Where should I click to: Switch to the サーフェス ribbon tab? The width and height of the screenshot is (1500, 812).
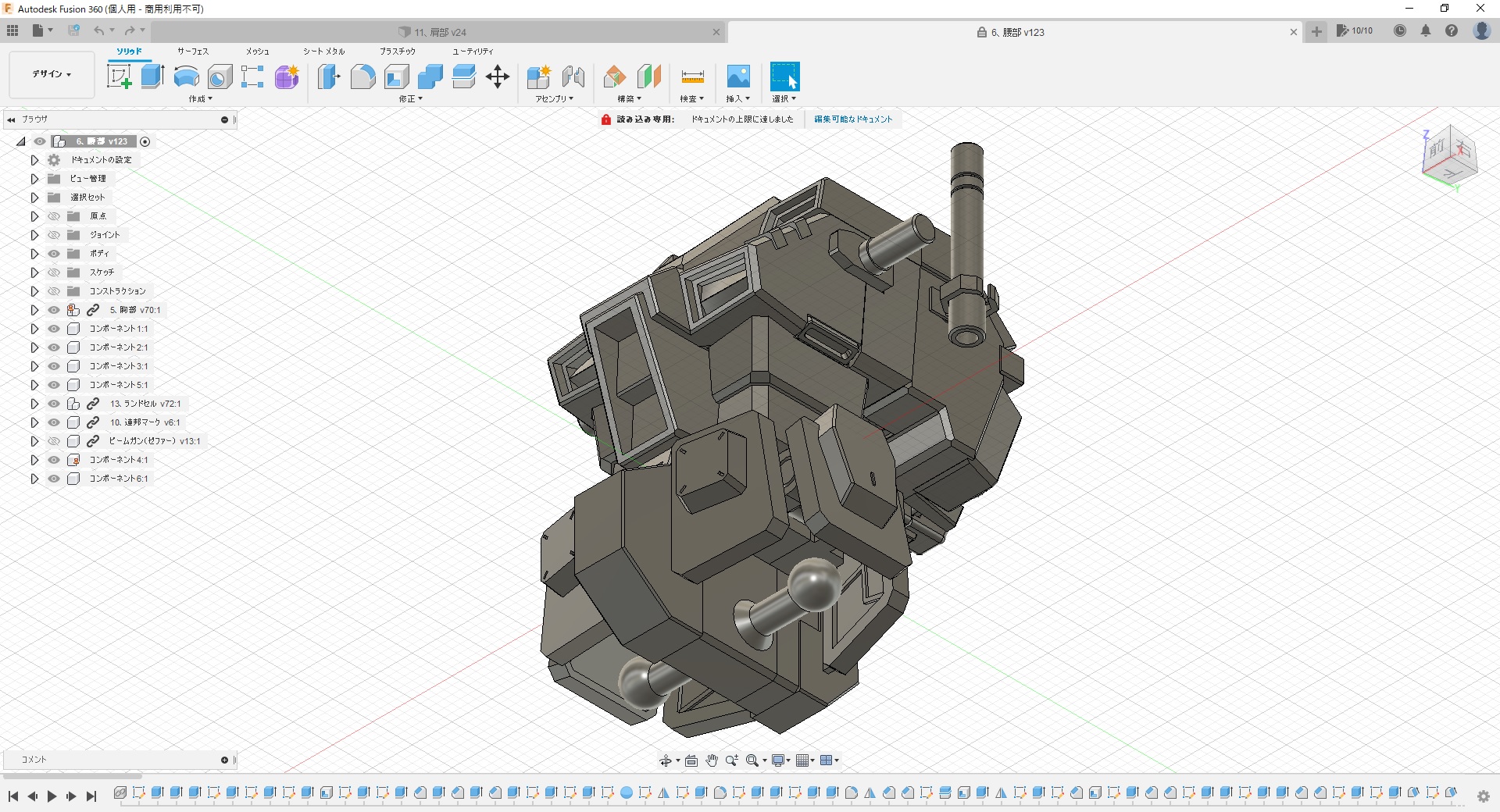192,52
